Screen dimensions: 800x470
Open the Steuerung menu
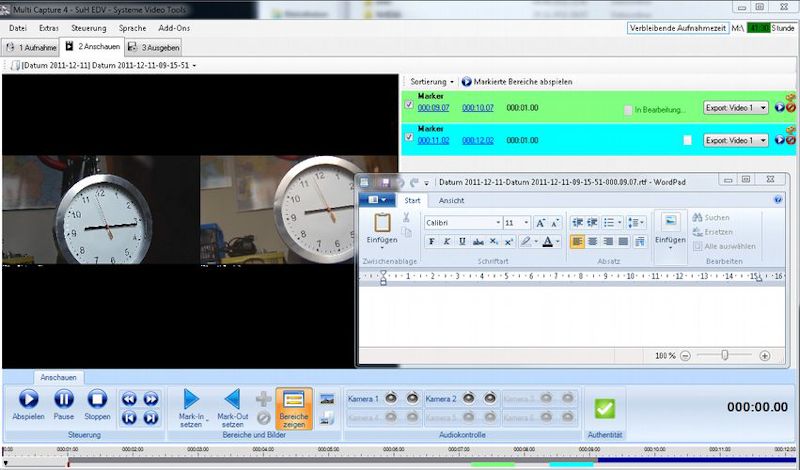tap(89, 28)
